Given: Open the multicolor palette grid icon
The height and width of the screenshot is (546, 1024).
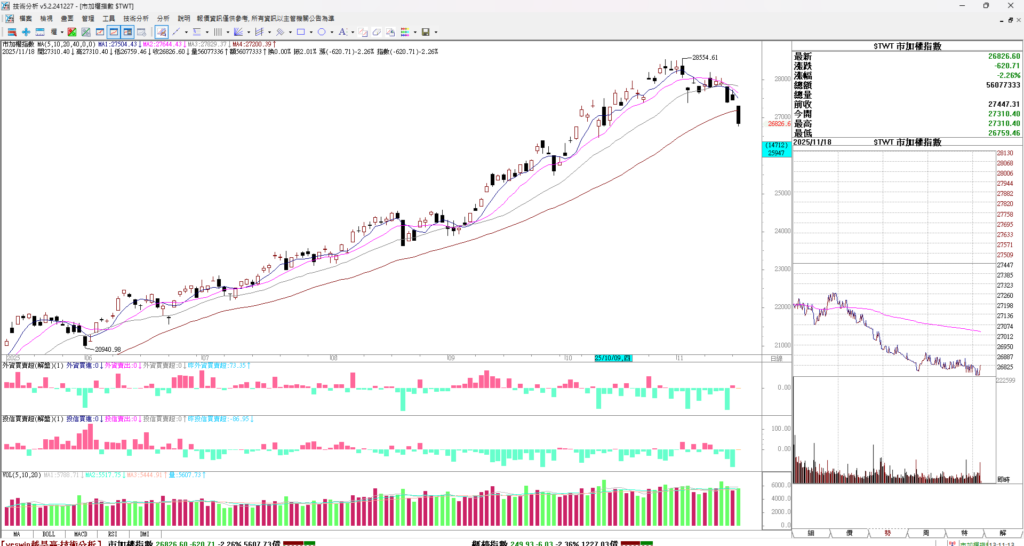Looking at the screenshot, I should [x=405, y=32].
